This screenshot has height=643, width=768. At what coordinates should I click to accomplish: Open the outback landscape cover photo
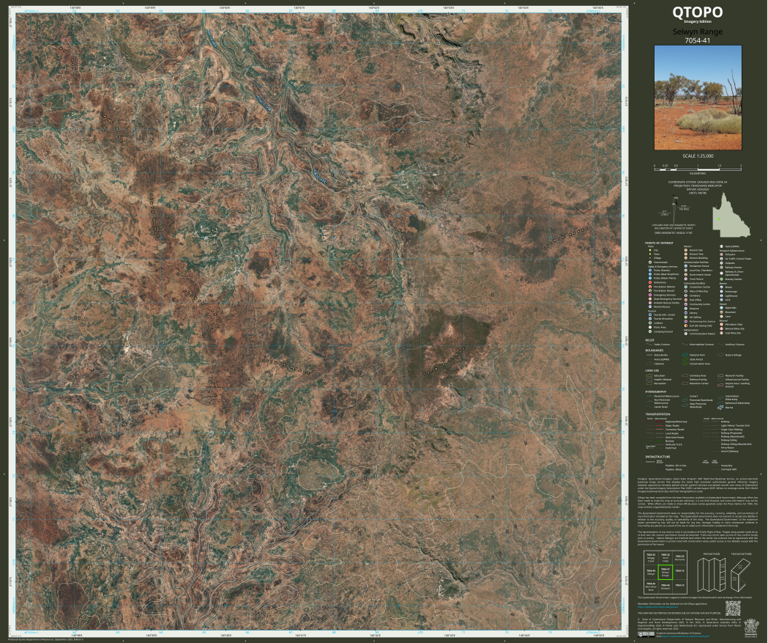click(x=697, y=98)
